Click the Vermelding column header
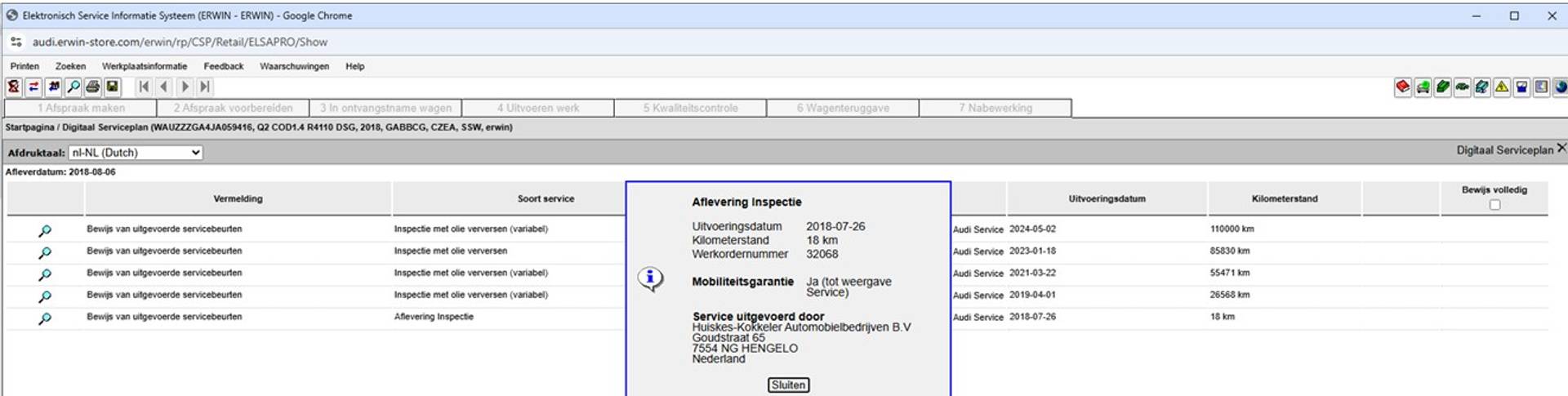This screenshot has width=1568, height=396. (238, 198)
